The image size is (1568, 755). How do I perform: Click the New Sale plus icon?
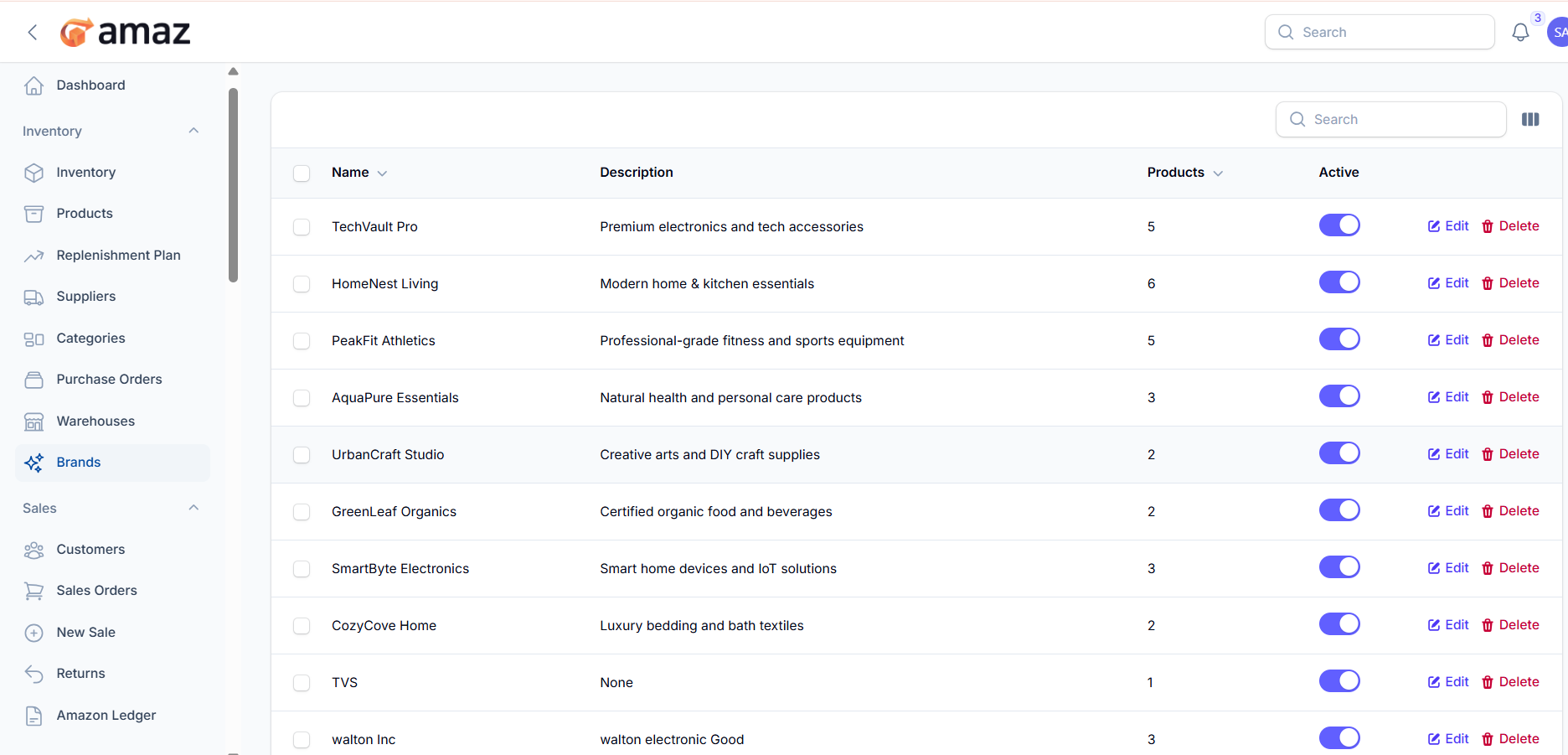34,633
